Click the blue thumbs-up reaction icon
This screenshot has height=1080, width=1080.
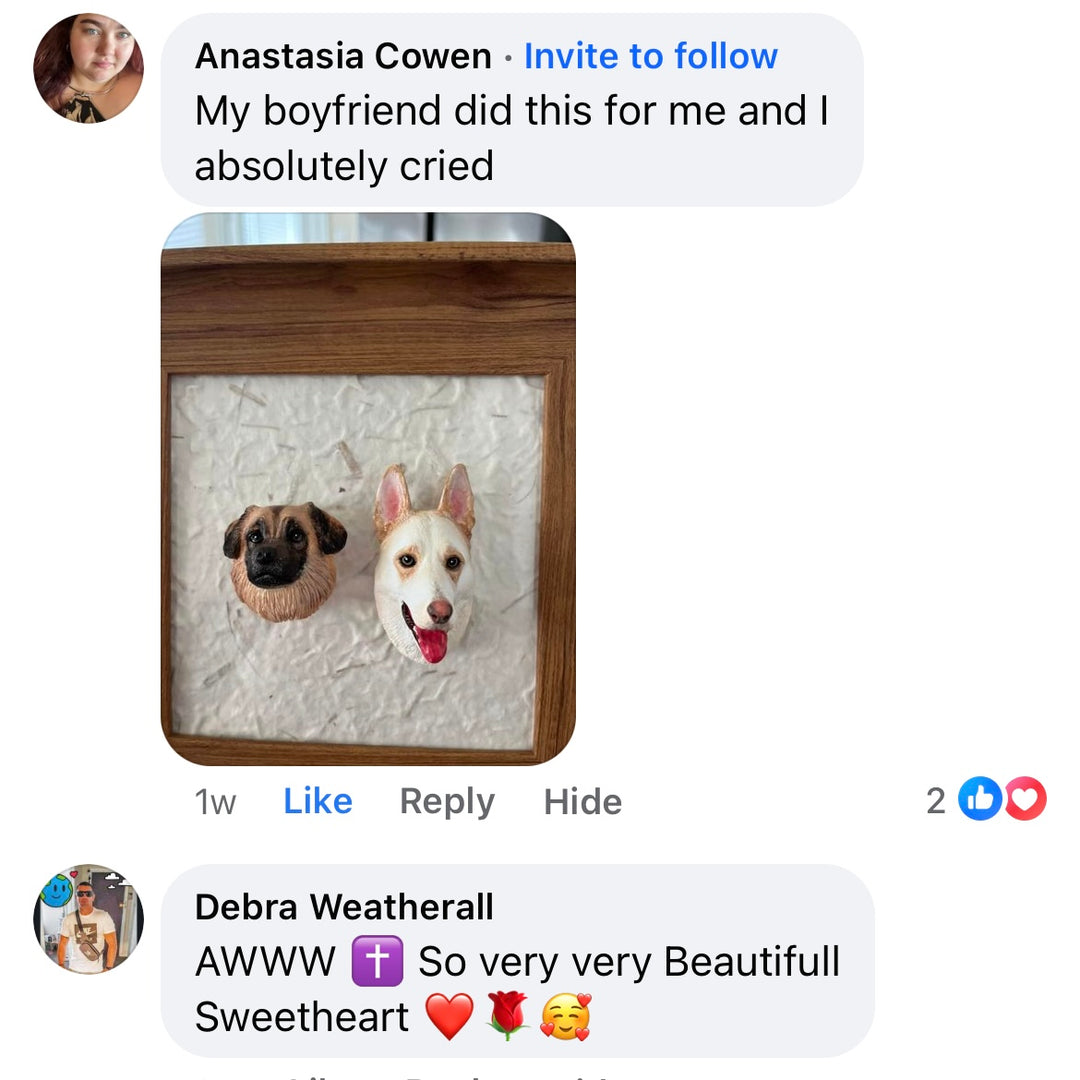click(x=980, y=799)
